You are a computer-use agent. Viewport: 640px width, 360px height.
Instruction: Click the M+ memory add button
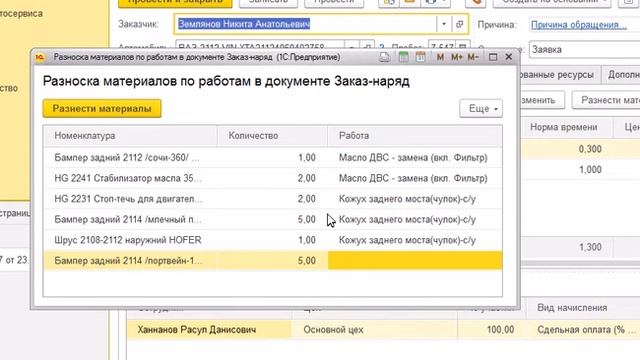point(456,57)
